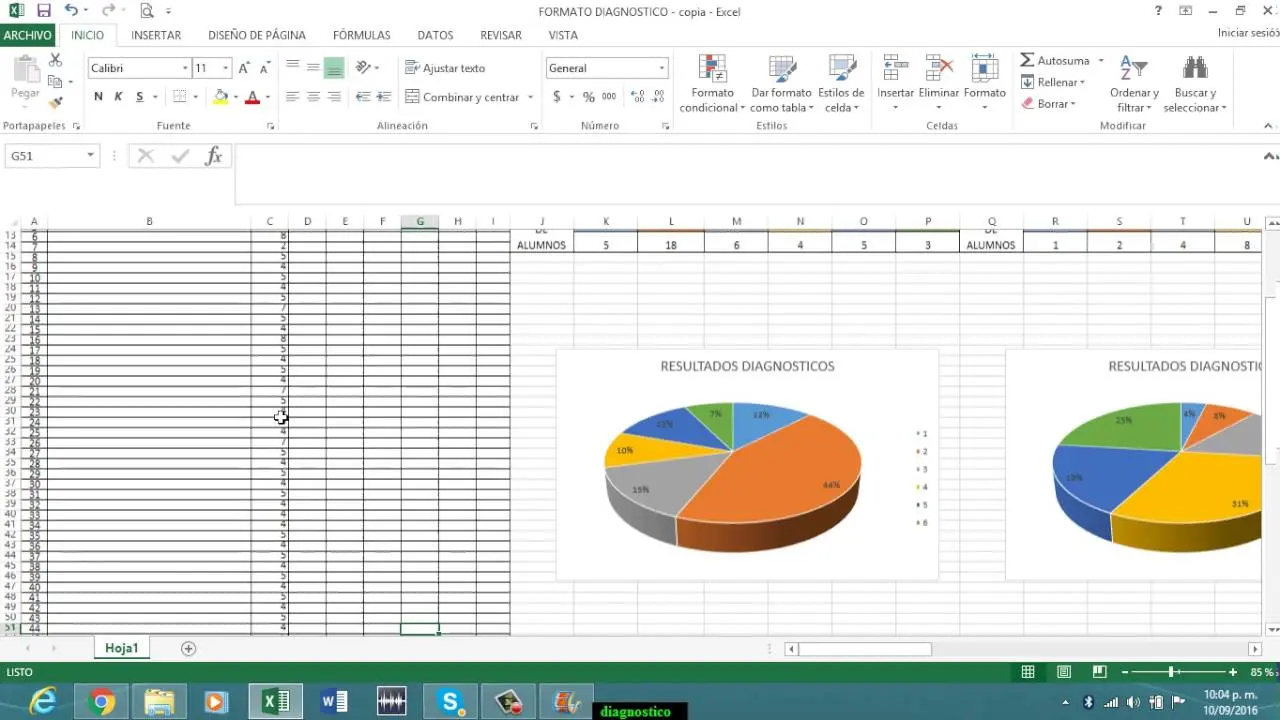Click the Merge and Center icon
The image size is (1280, 720).
point(412,97)
